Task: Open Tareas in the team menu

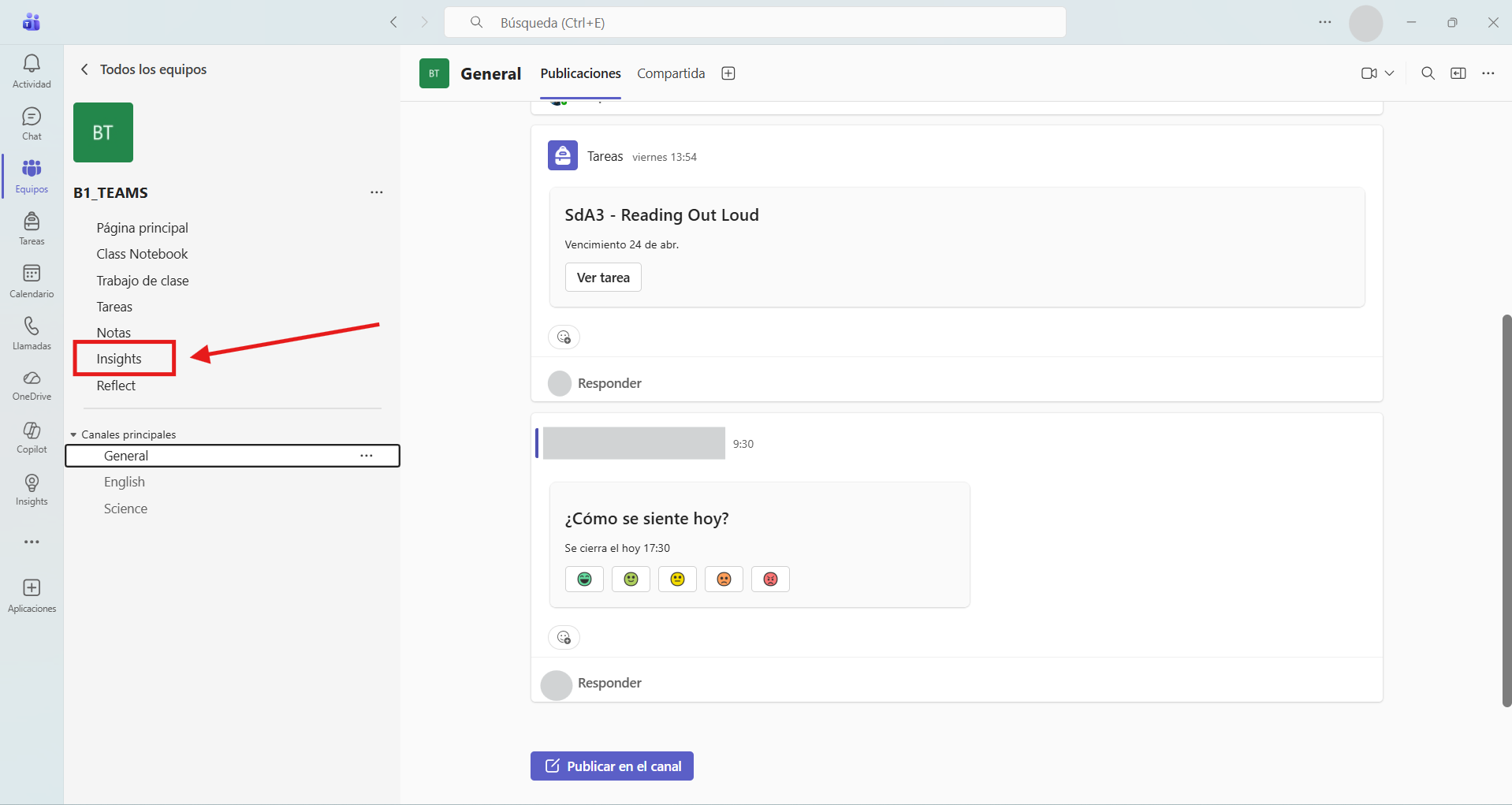Action: (114, 307)
